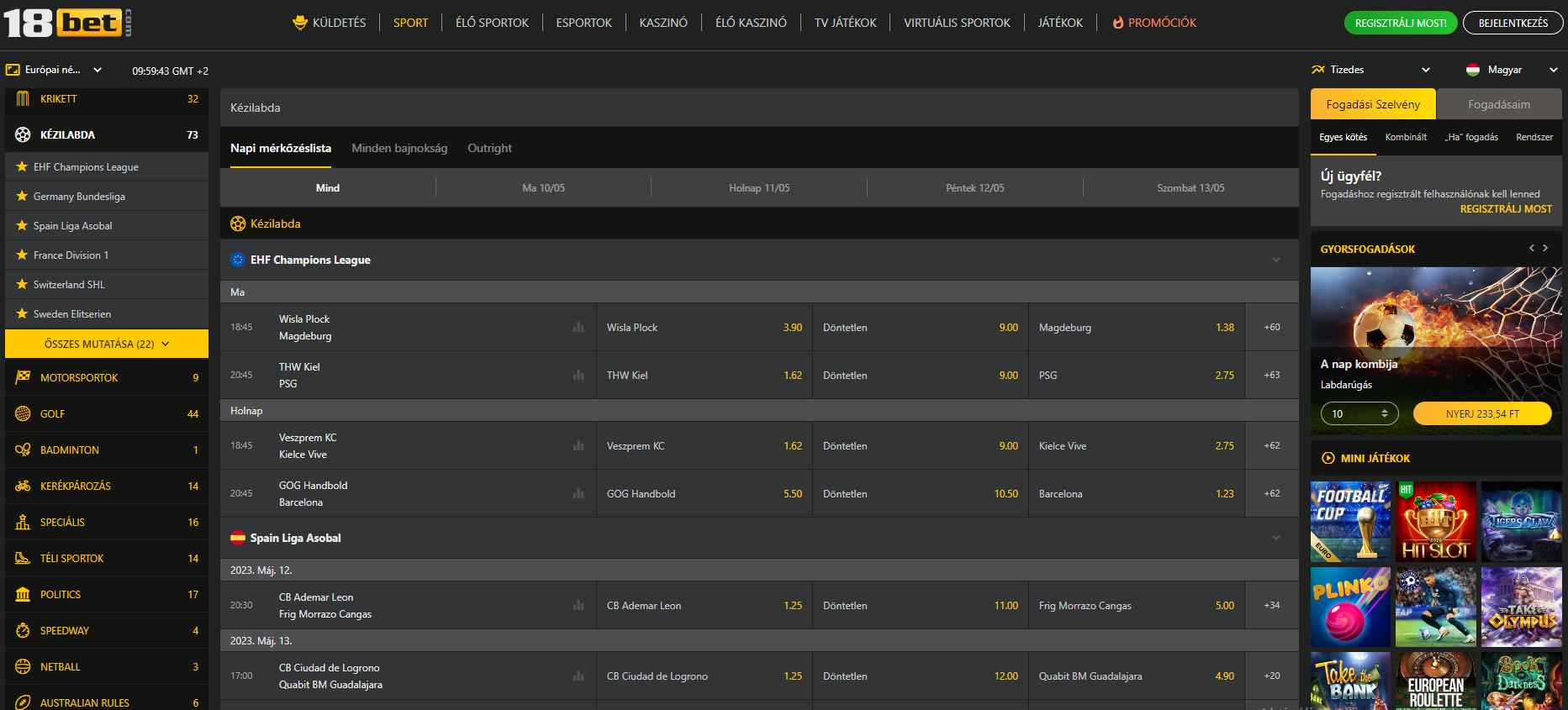Open the Hit Slot mini game
Viewport: 1568px width, 710px height.
coord(1436,522)
